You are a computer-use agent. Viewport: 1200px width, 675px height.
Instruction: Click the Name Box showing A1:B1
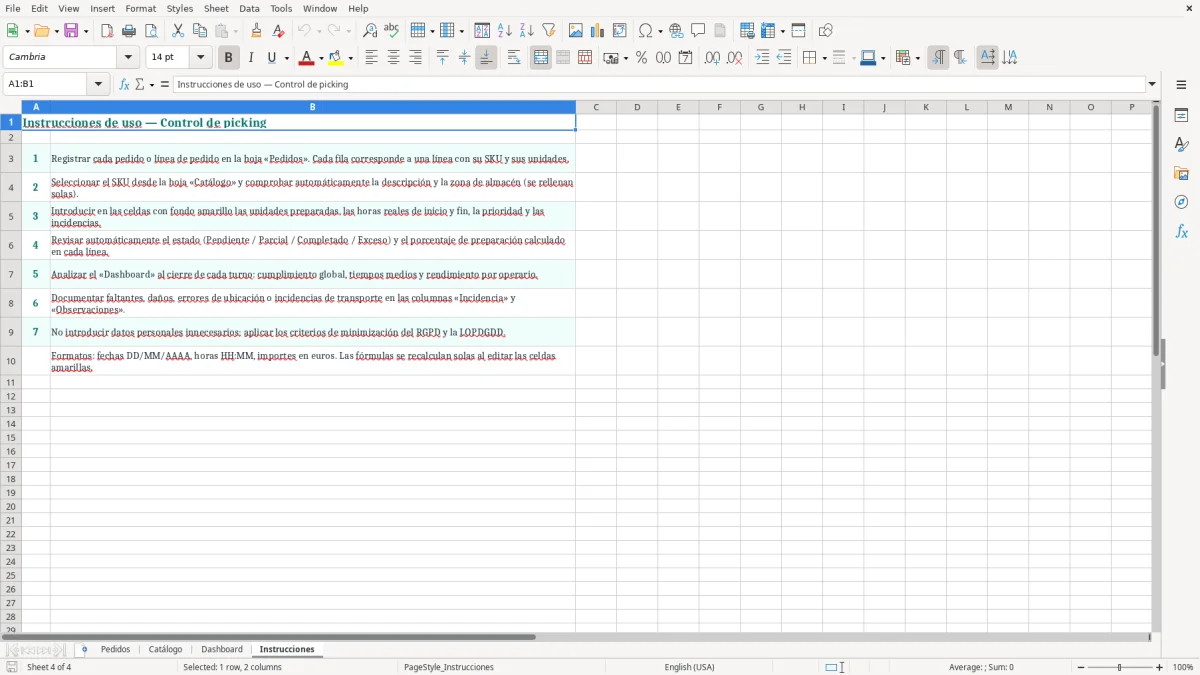point(46,85)
